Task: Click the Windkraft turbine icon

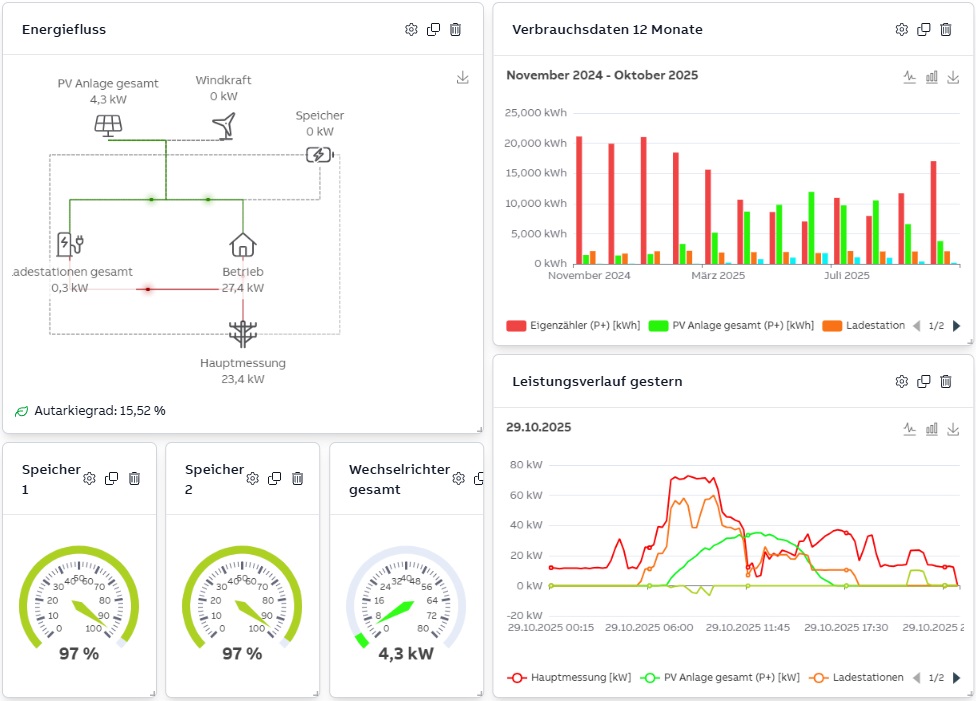Action: (x=225, y=125)
